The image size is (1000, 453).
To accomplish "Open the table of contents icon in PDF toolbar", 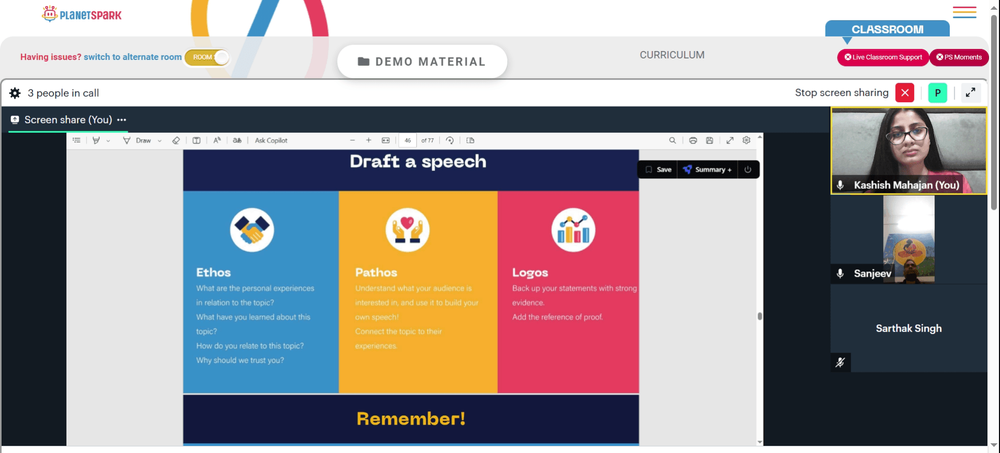I will pos(77,140).
